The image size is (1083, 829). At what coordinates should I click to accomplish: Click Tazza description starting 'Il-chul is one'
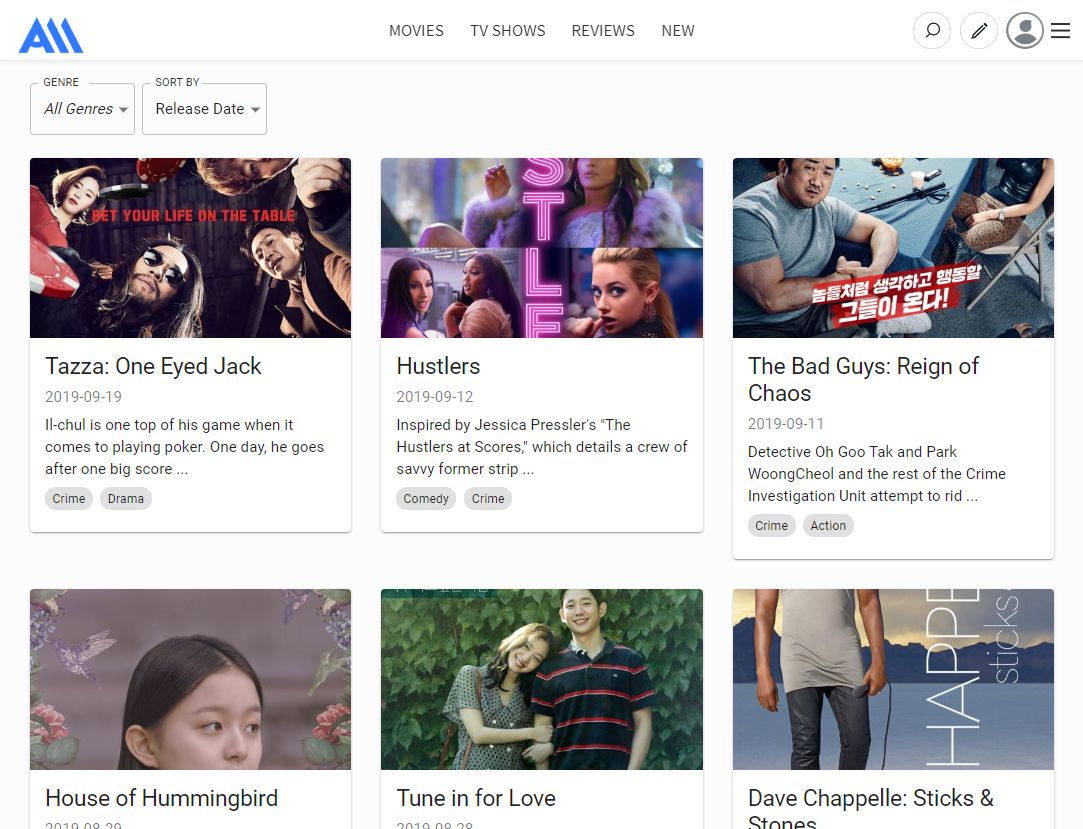[184, 447]
